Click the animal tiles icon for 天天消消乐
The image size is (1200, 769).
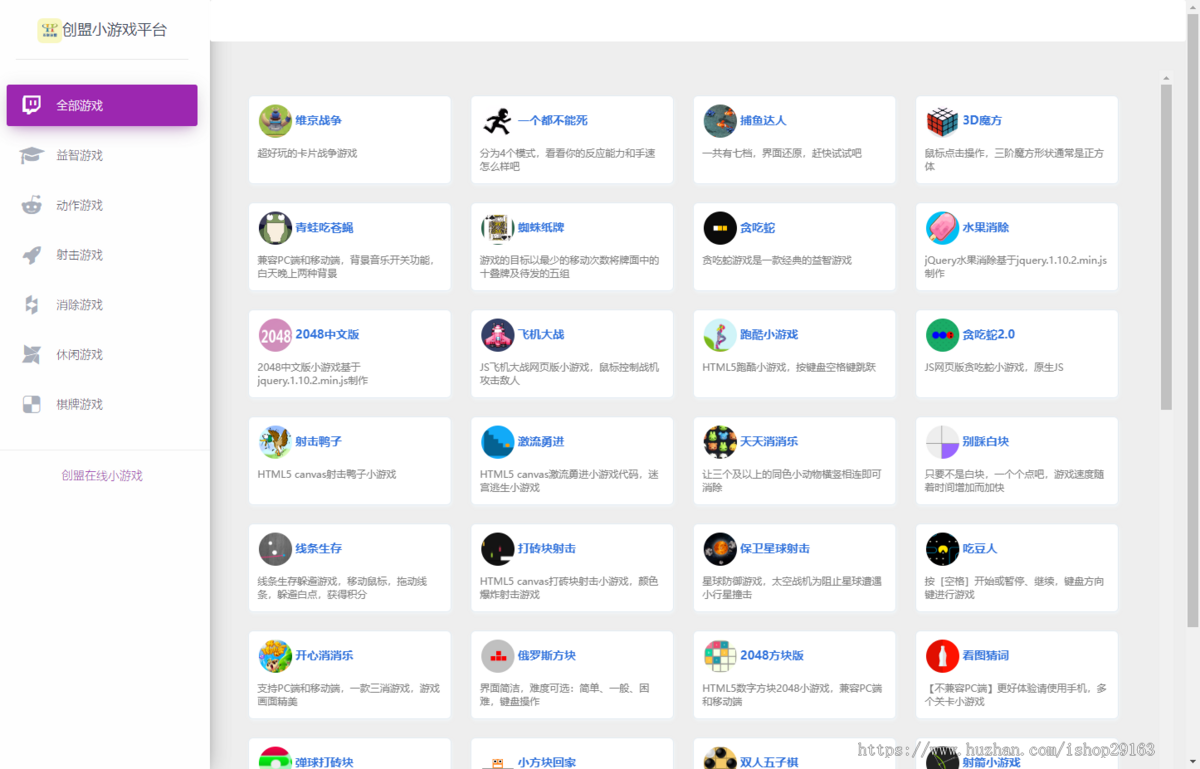pos(720,442)
